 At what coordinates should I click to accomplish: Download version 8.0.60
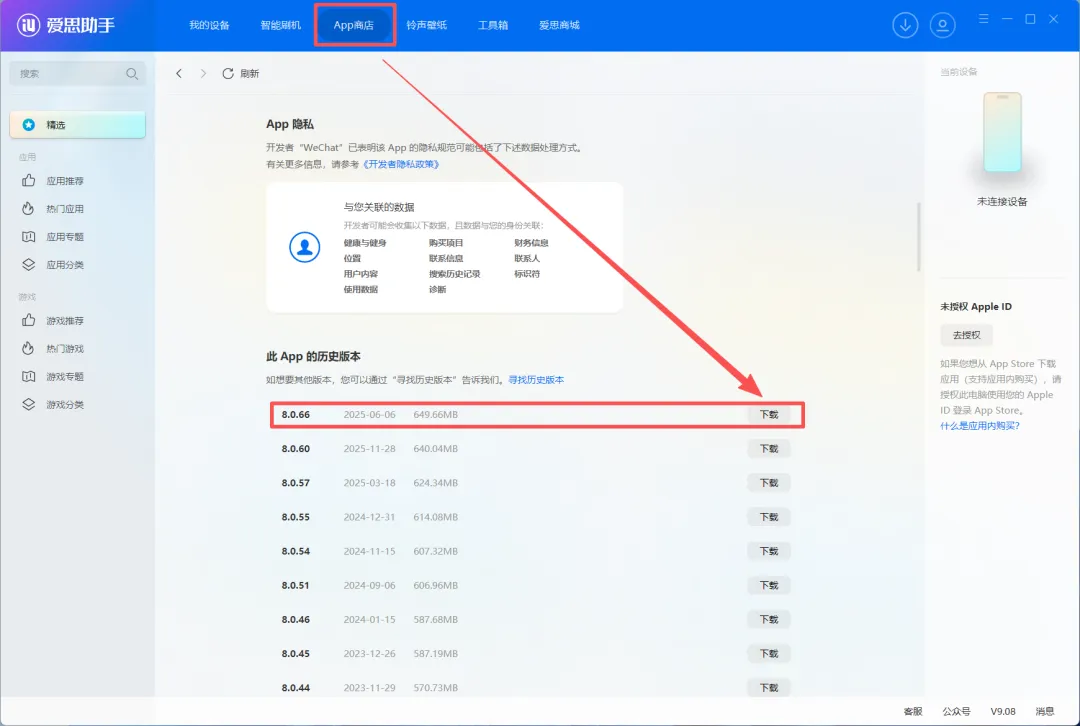pyautogui.click(x=769, y=448)
